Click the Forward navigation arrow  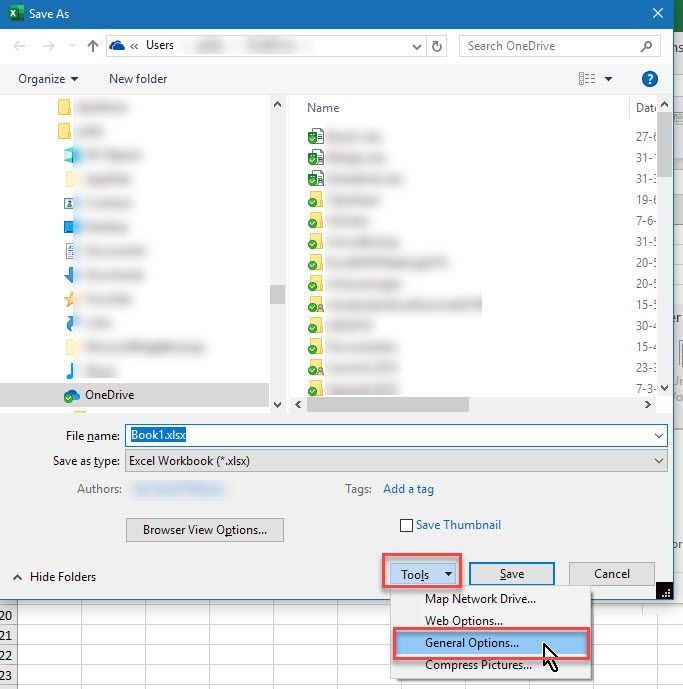point(48,46)
